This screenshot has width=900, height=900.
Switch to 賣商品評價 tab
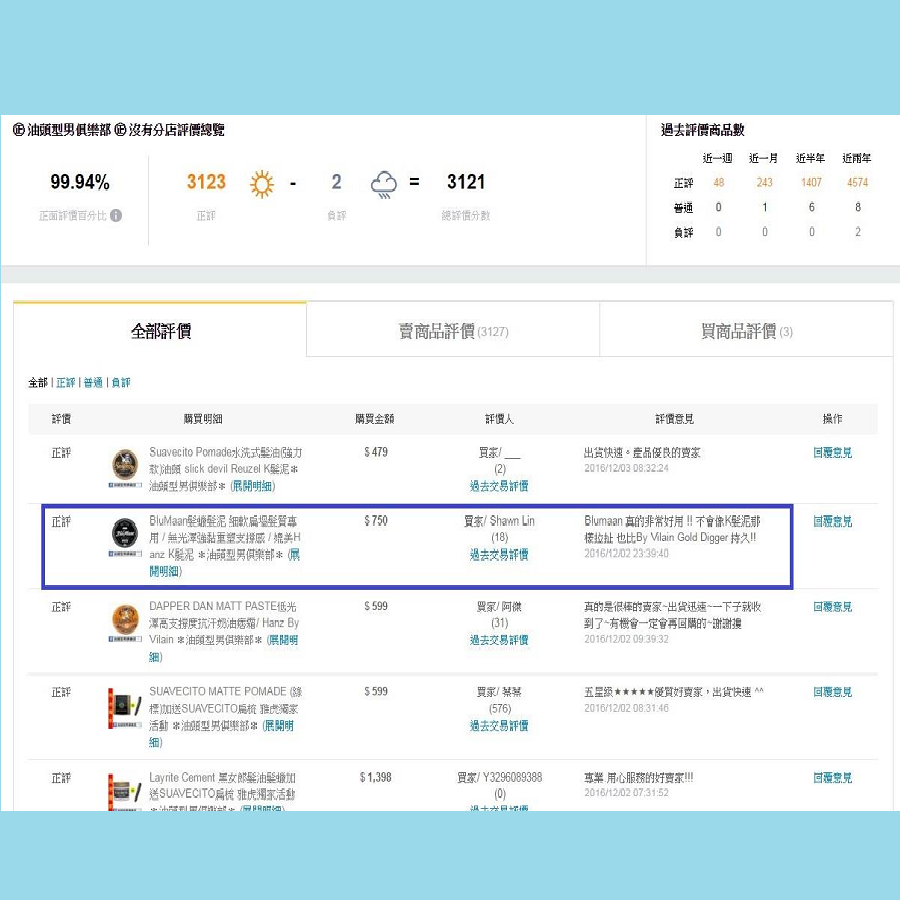point(452,331)
